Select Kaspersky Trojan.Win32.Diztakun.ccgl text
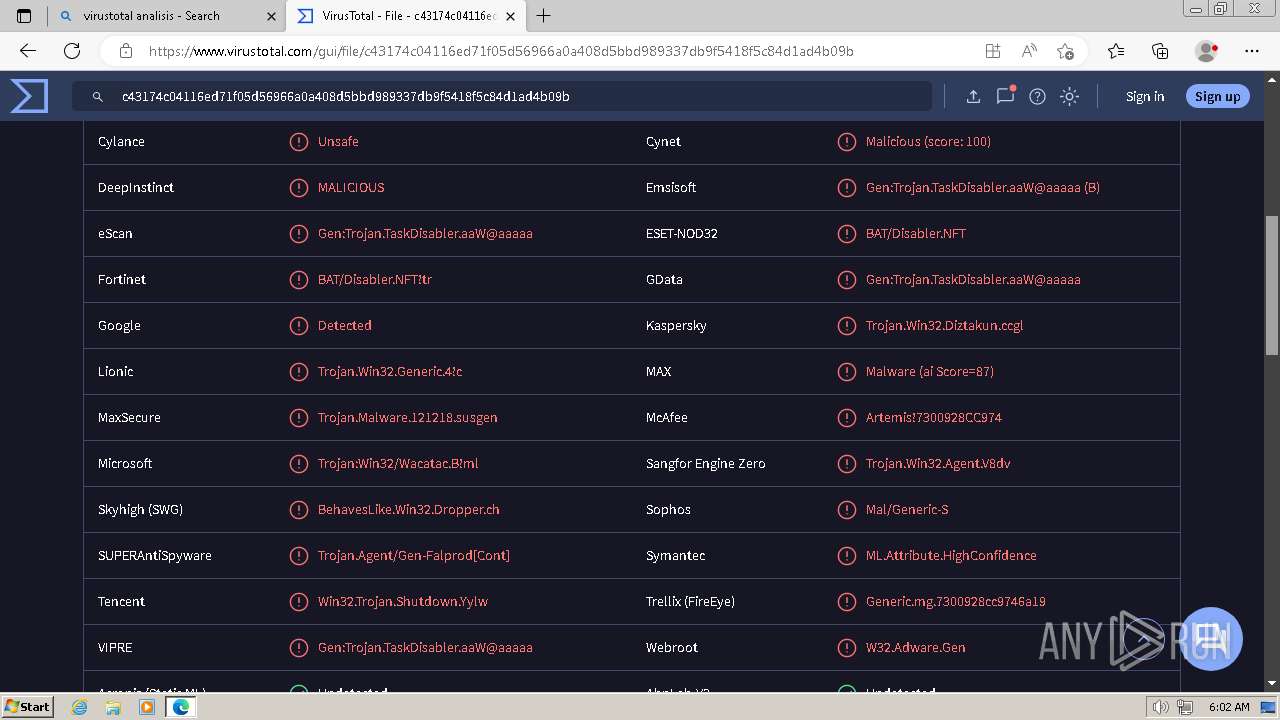1280x720 pixels. [x=944, y=325]
